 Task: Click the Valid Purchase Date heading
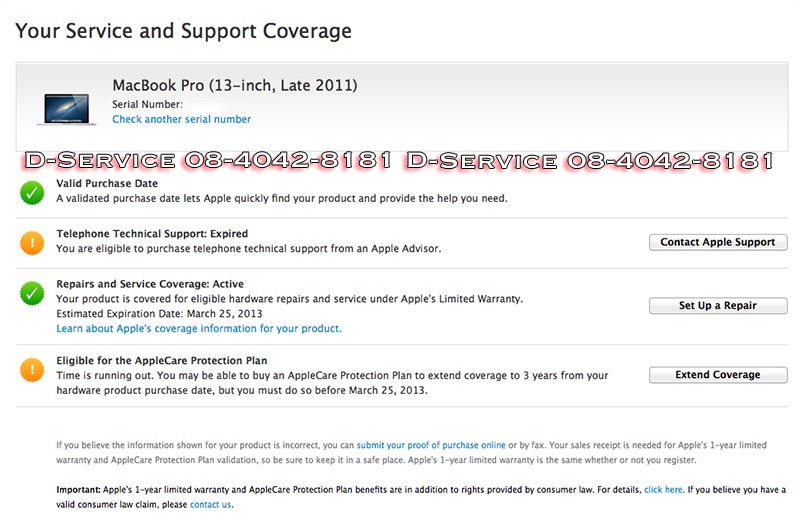coord(107,184)
